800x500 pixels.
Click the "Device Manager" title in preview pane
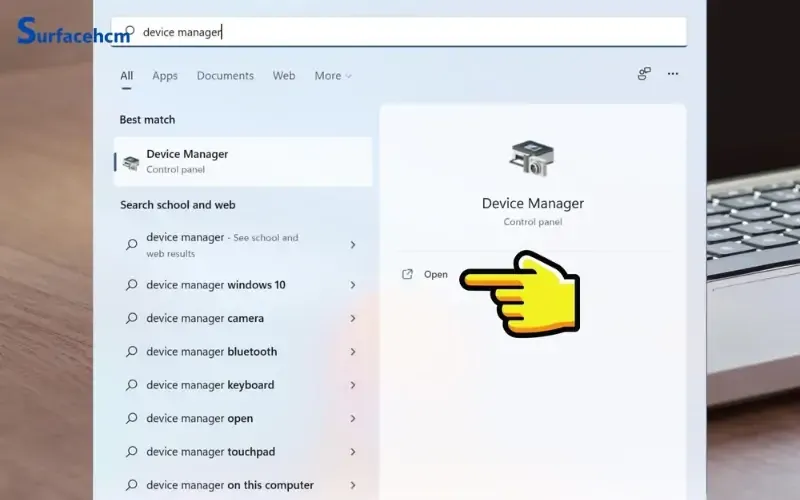pyautogui.click(x=533, y=203)
